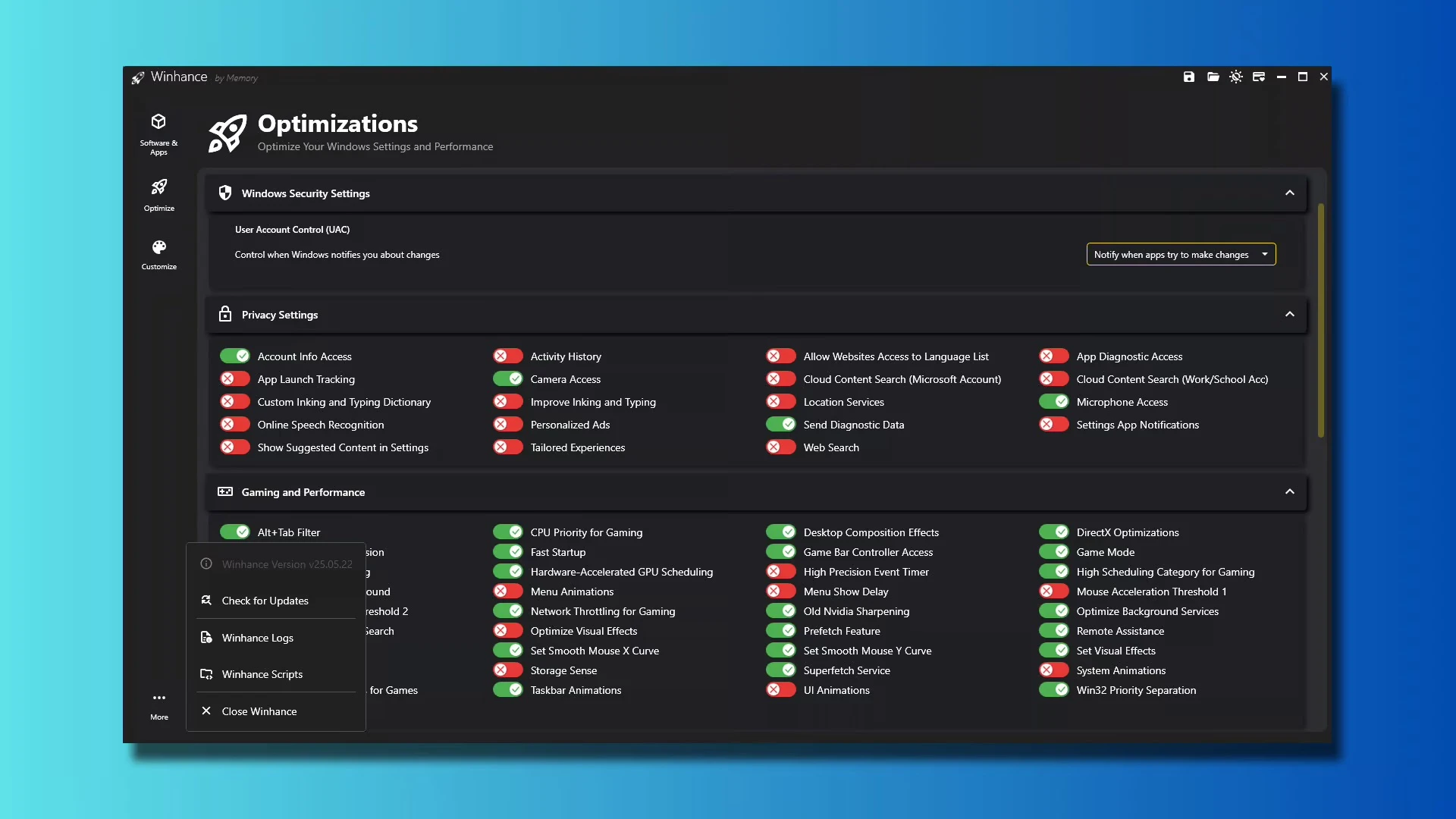Turn off the Game Mode toggle
Image resolution: width=1456 pixels, height=819 pixels.
[x=1054, y=552]
